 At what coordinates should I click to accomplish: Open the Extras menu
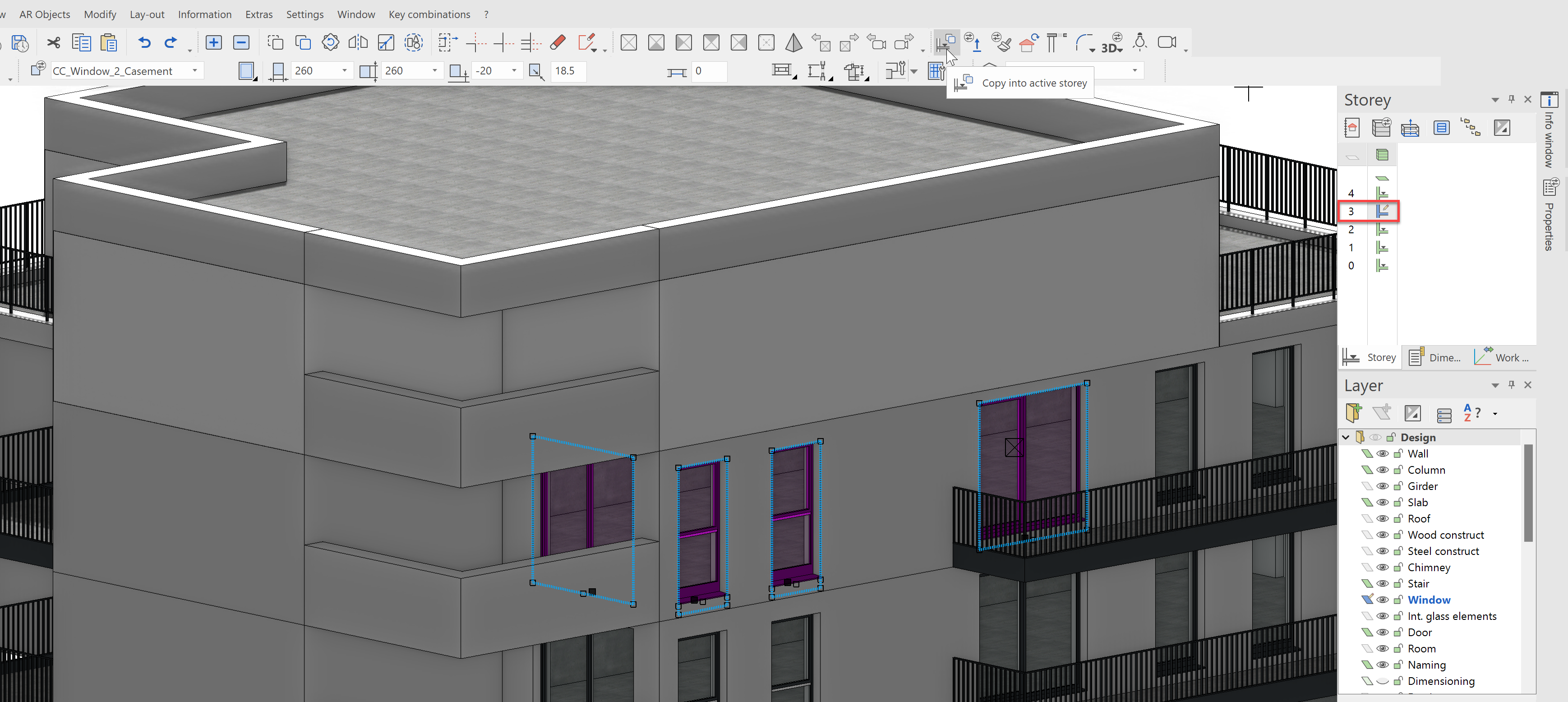[258, 14]
